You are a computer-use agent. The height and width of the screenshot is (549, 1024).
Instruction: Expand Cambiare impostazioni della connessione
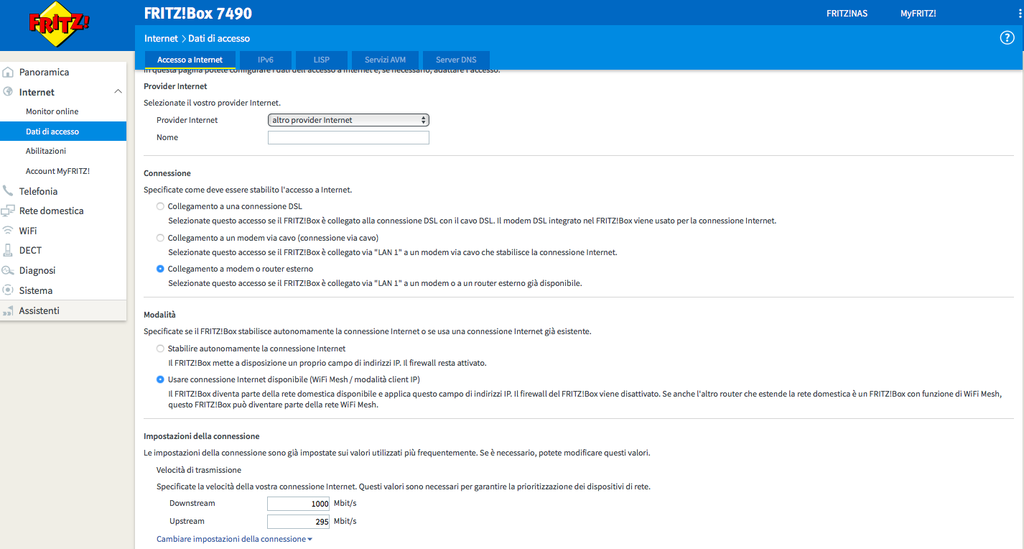pyautogui.click(x=234, y=539)
